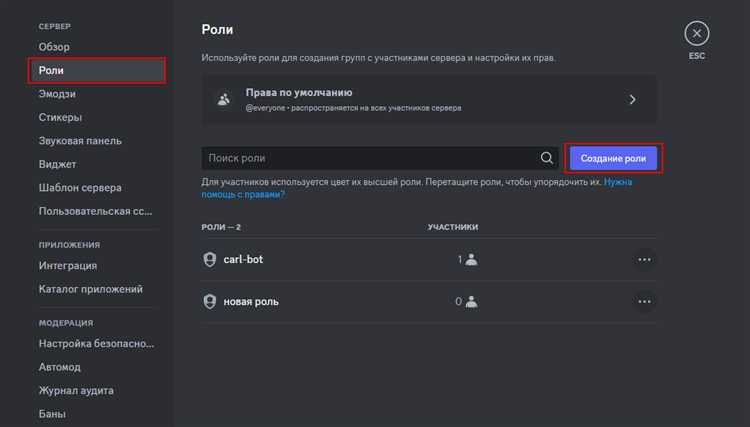Open three-dot menu for carl-bot role
This screenshot has height=427, width=750.
[x=644, y=259]
